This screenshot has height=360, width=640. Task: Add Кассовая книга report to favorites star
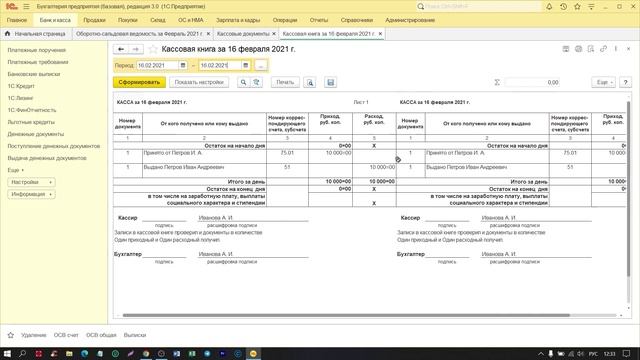pos(153,49)
